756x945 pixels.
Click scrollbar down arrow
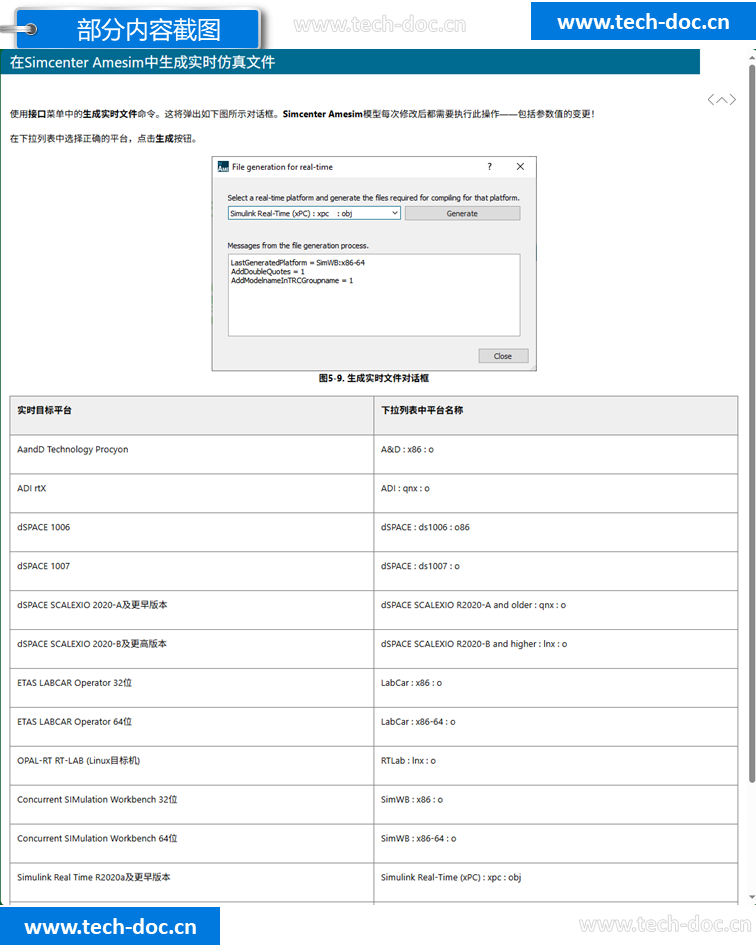click(752, 897)
